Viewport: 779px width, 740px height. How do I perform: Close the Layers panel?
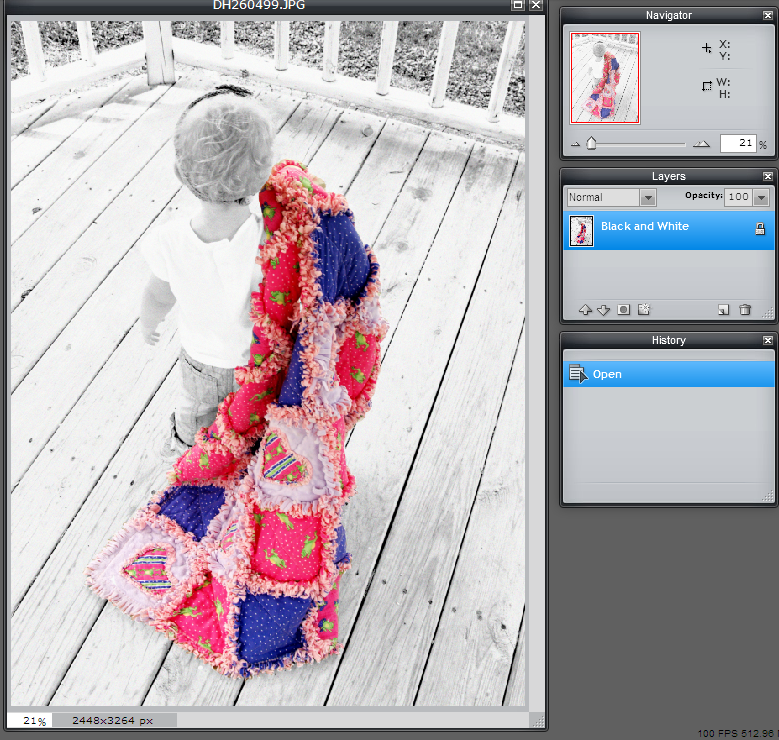tap(768, 176)
